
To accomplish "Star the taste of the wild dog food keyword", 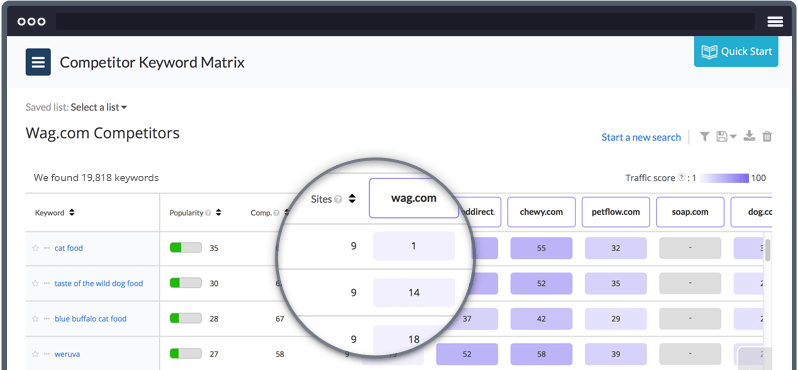I will point(35,283).
